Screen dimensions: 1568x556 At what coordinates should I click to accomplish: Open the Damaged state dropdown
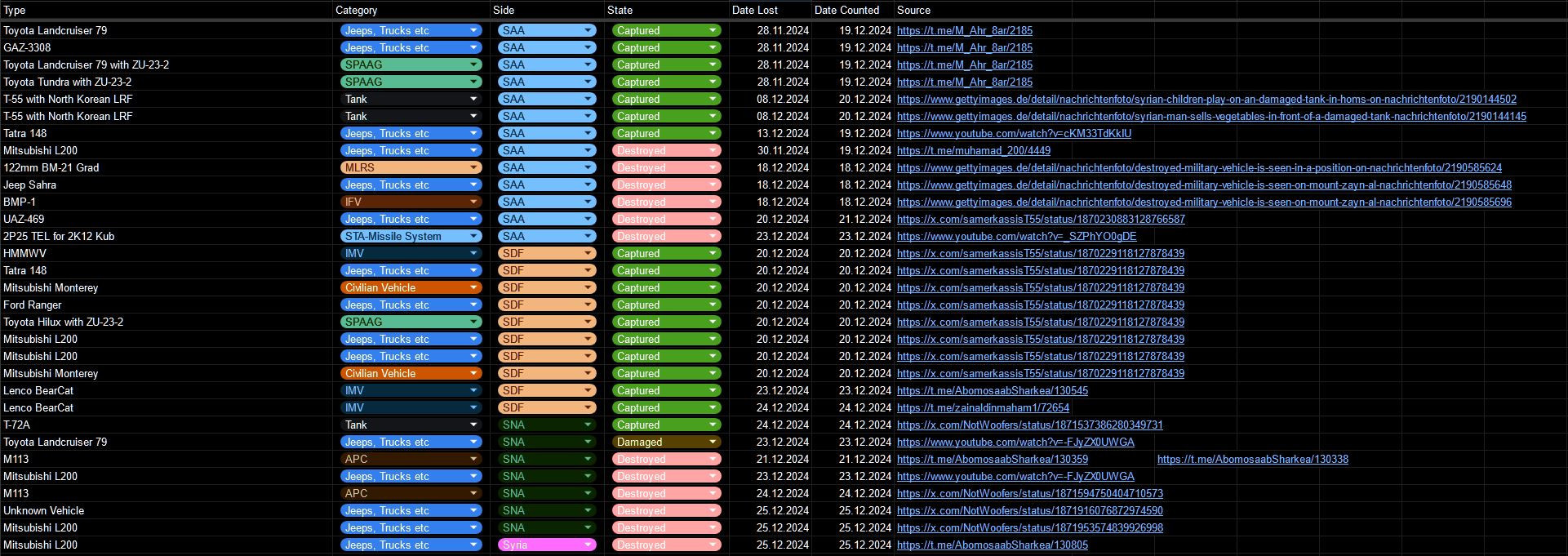click(x=666, y=442)
